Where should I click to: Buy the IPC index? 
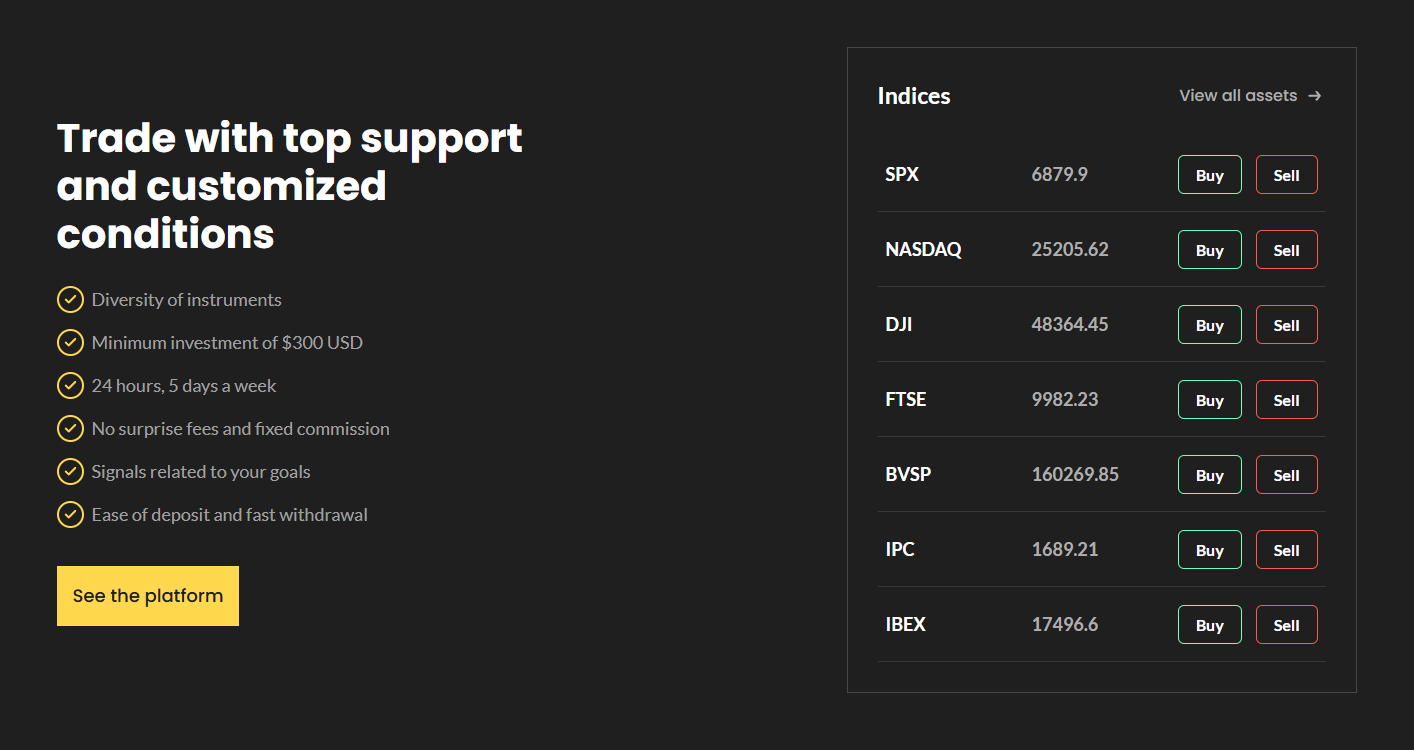[1209, 550]
